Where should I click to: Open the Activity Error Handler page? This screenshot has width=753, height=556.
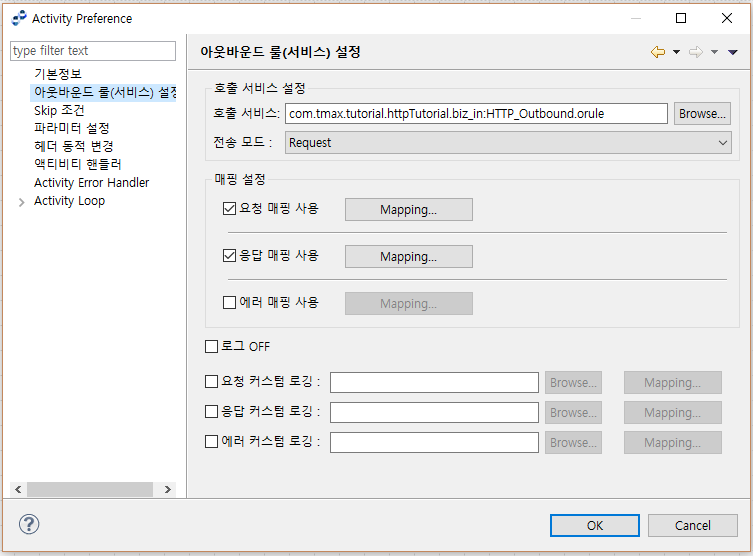click(91, 183)
